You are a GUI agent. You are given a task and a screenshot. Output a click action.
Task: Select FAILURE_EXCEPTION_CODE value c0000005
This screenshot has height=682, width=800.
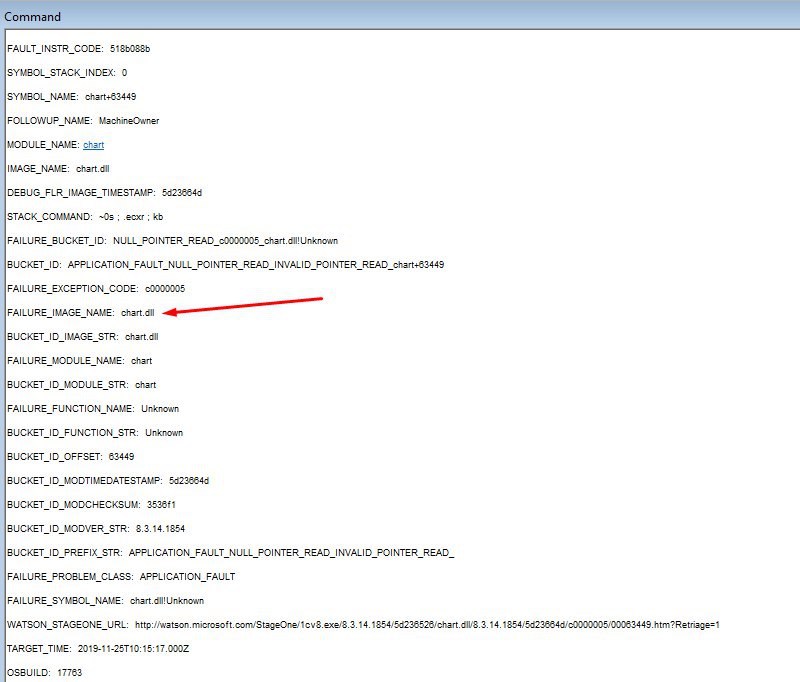165,289
